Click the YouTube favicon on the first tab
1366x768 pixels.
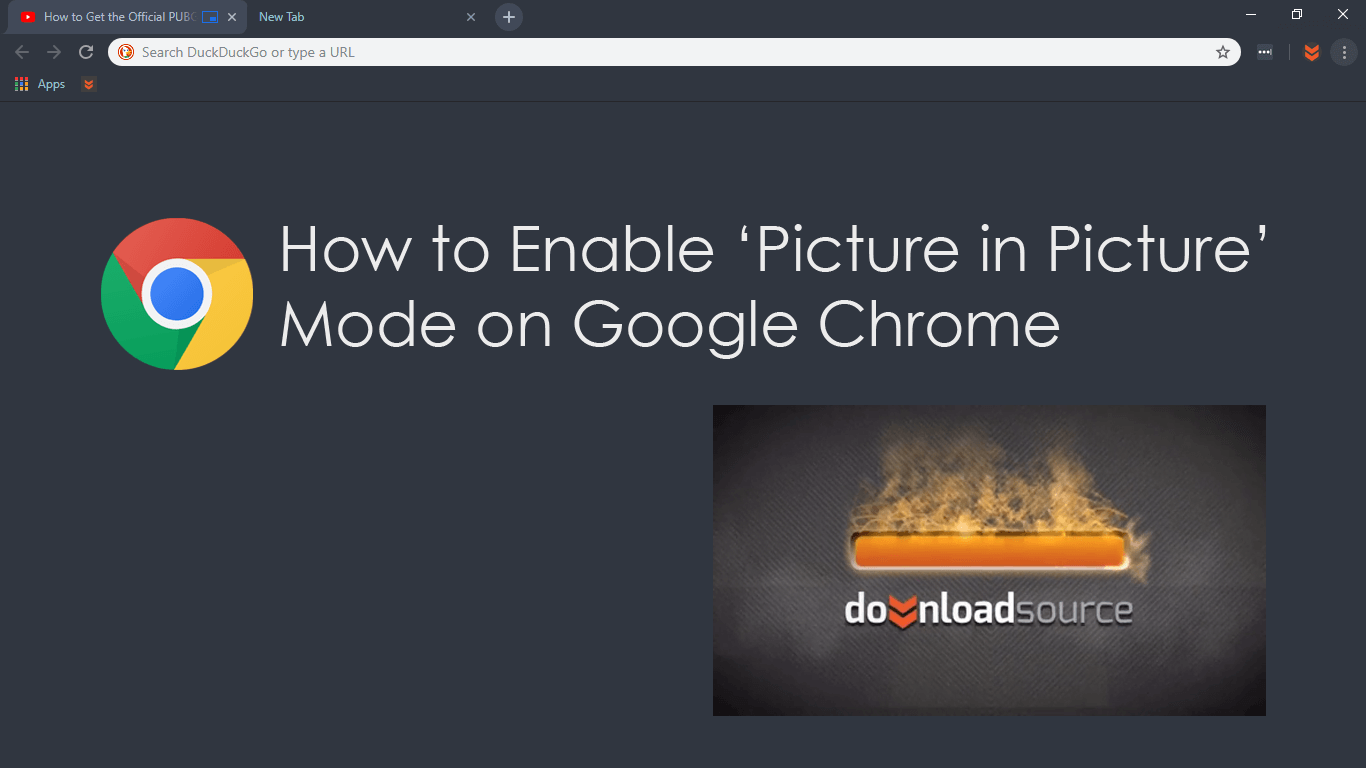[28, 17]
